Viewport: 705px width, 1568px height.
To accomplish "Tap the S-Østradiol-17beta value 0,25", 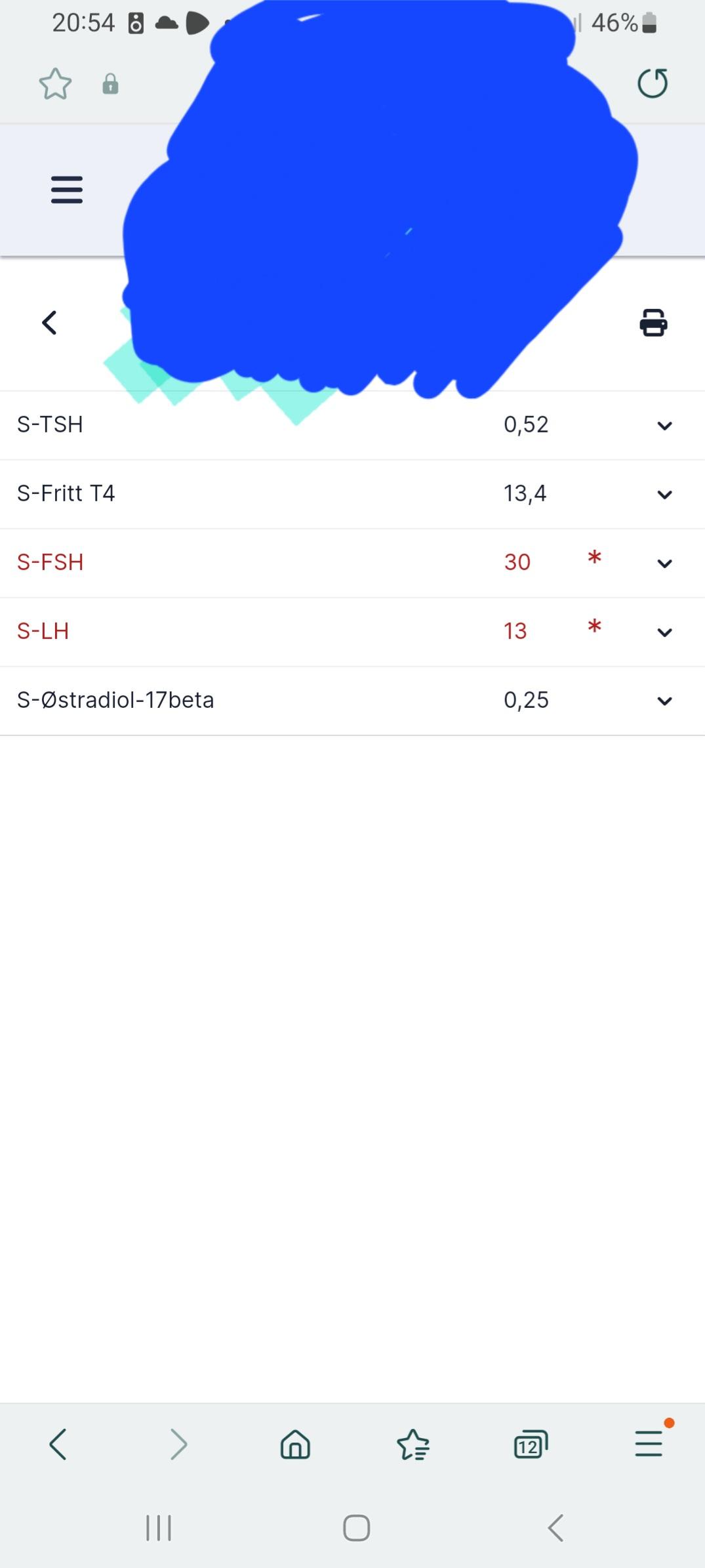I will tap(526, 700).
